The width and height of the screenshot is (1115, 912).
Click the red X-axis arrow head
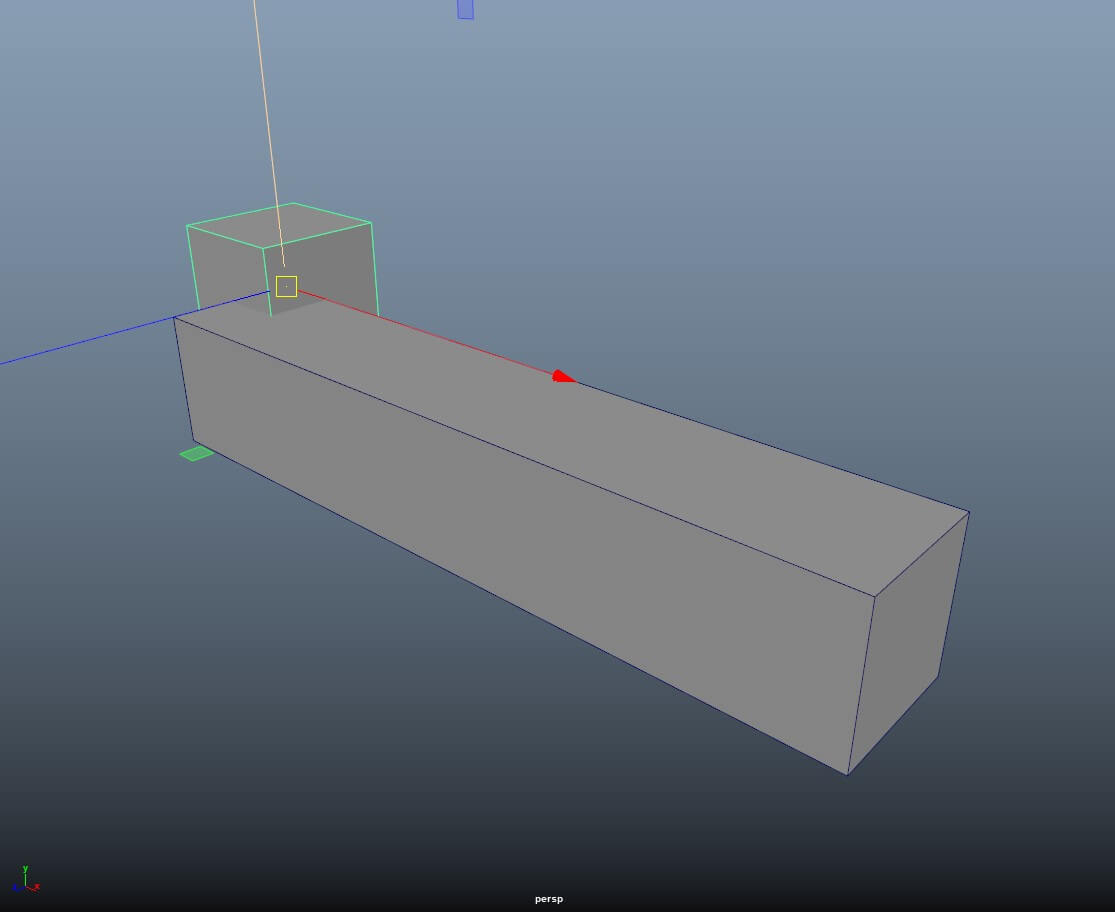[563, 377]
